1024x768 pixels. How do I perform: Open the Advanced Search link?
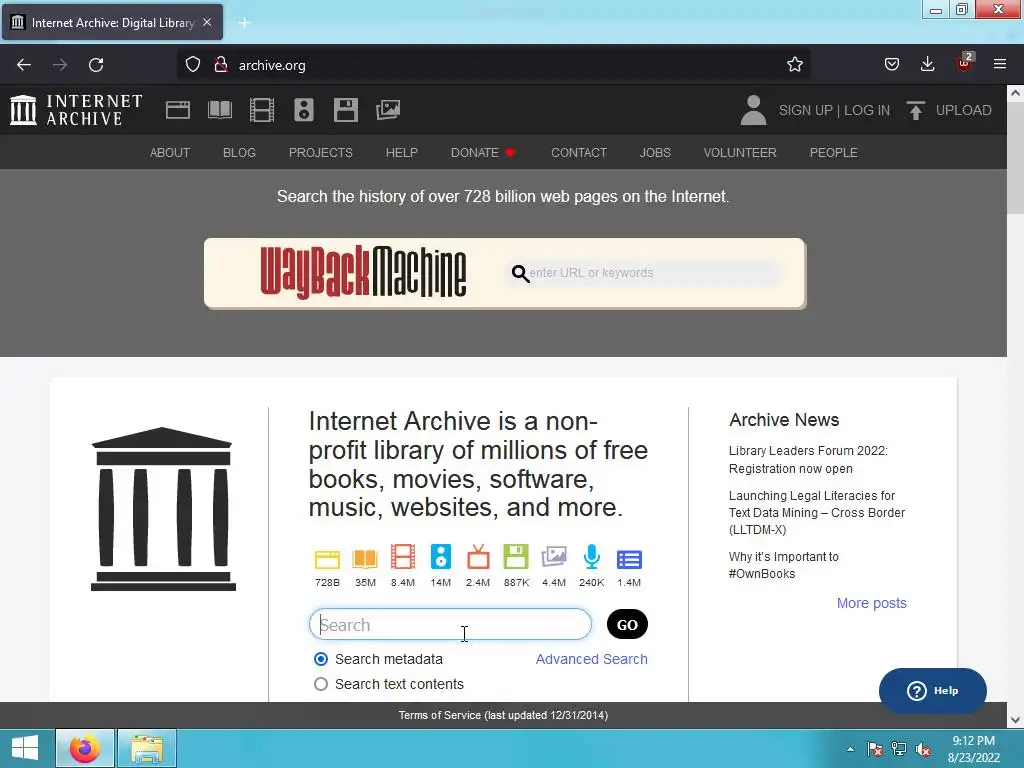point(592,659)
